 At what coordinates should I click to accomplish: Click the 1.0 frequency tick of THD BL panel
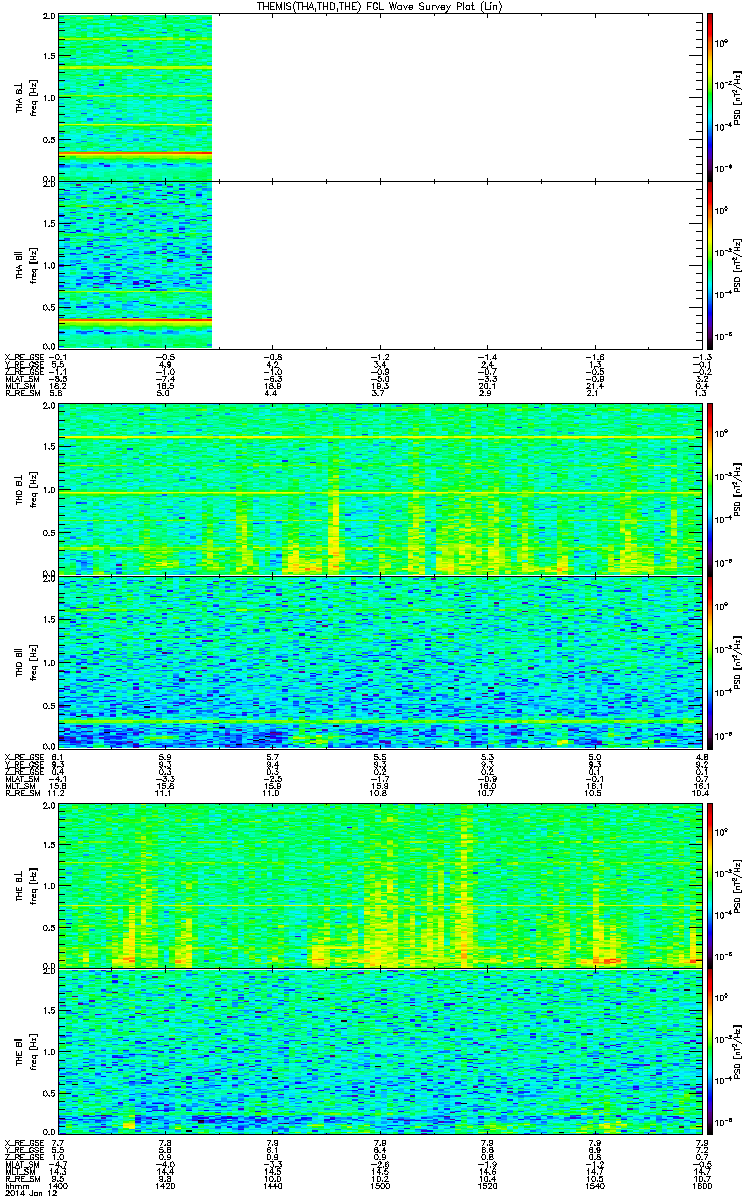[x=49, y=490]
